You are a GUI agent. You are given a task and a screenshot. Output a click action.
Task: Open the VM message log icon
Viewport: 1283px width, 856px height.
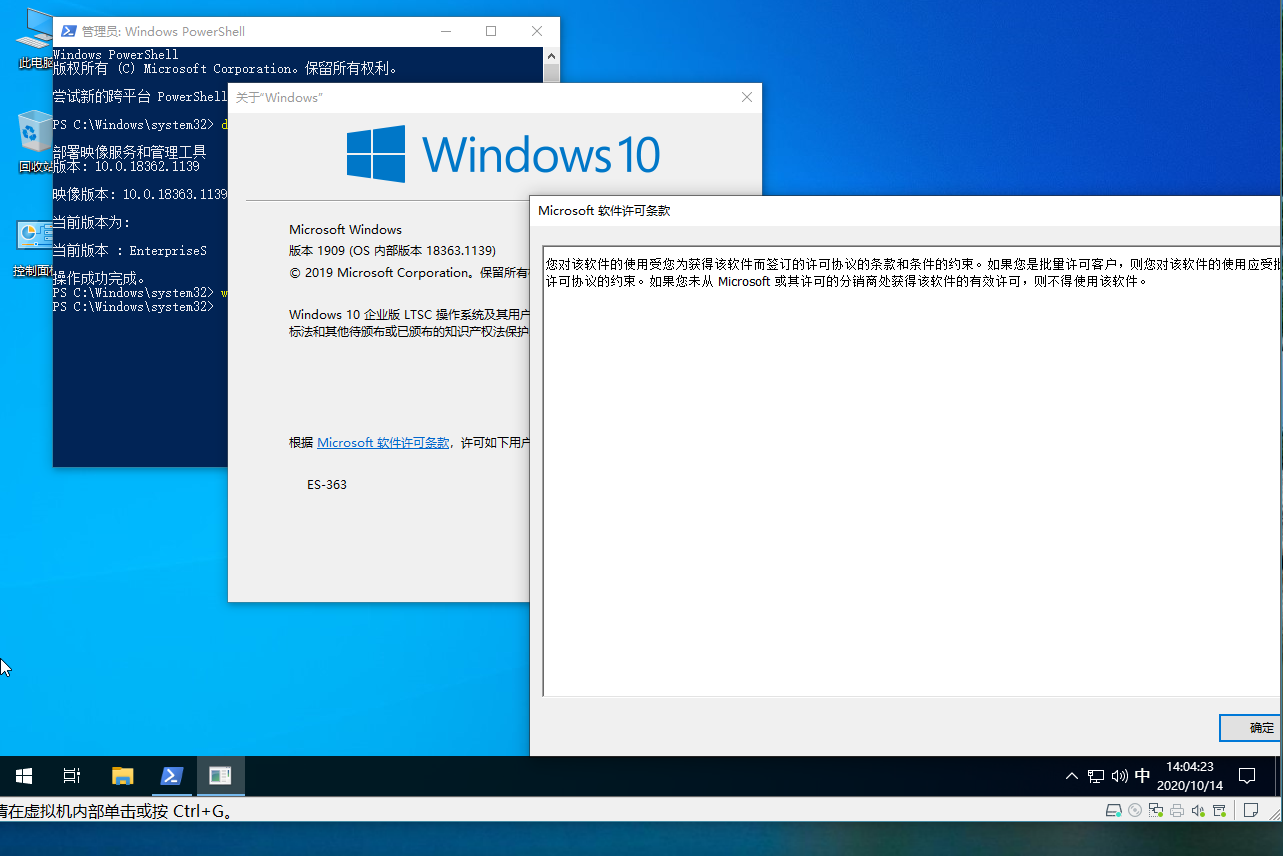tap(1250, 810)
